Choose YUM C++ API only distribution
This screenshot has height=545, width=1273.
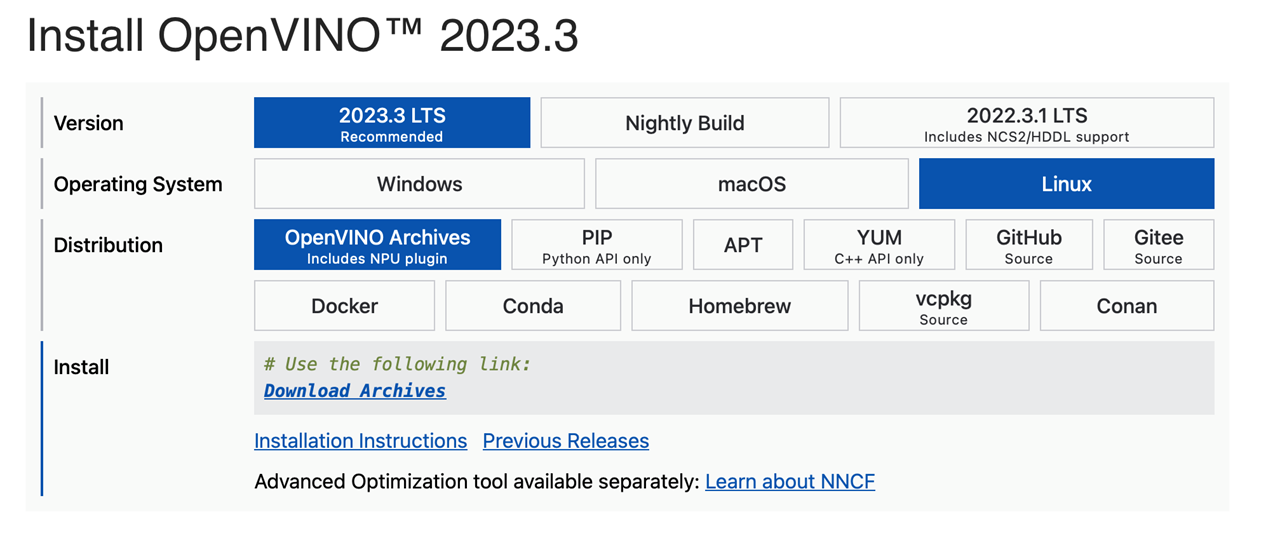pyautogui.click(x=879, y=245)
